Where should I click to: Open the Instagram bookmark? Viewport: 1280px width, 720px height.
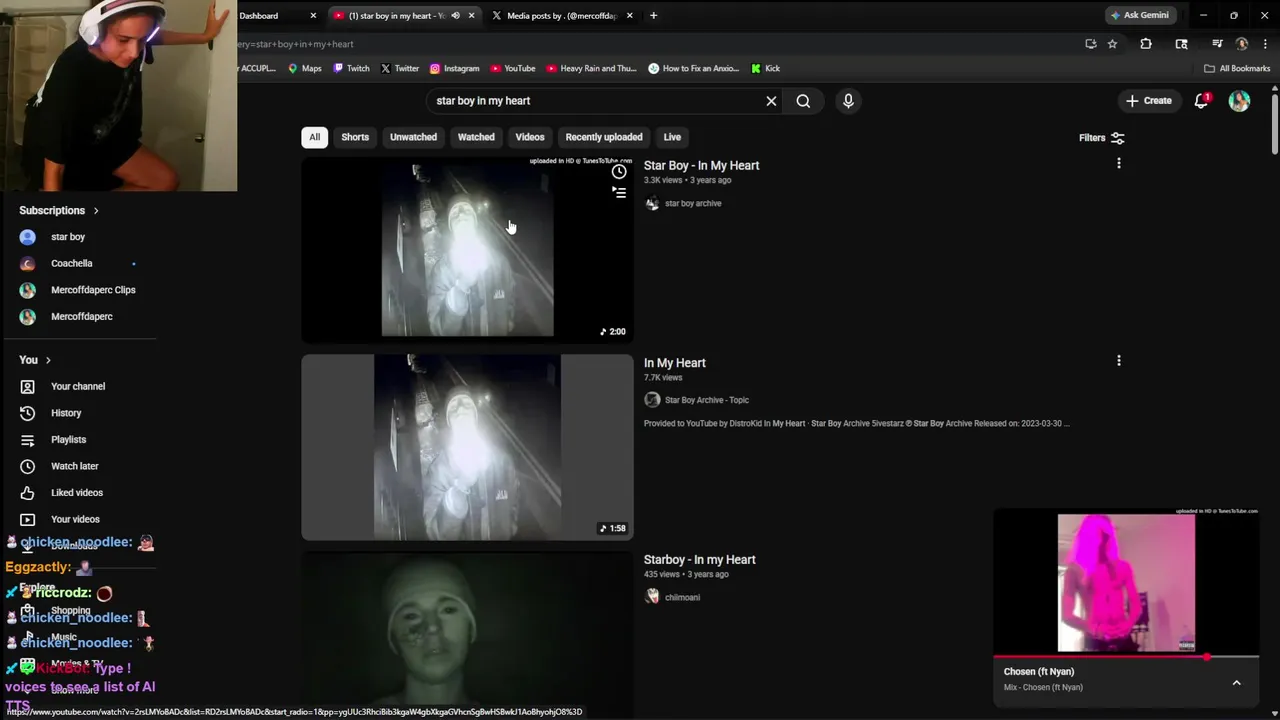454,68
